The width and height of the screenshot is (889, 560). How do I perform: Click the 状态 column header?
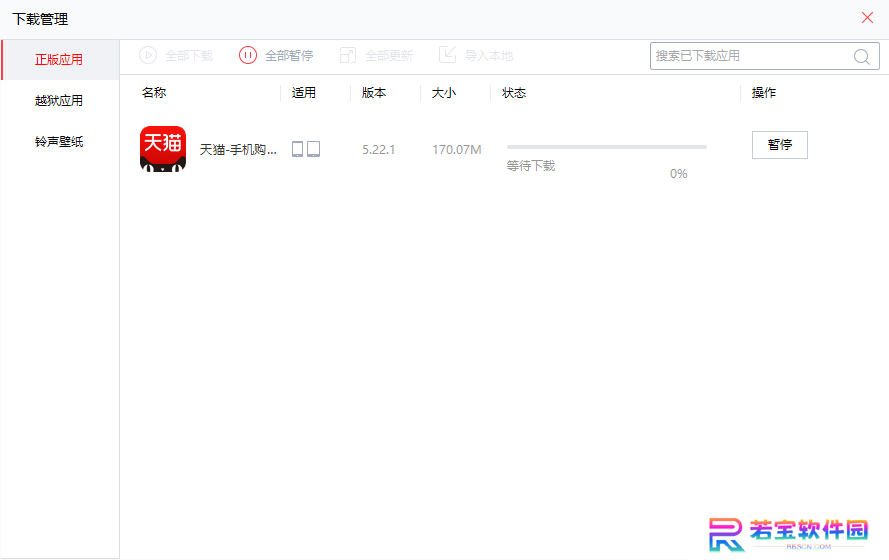(x=514, y=92)
